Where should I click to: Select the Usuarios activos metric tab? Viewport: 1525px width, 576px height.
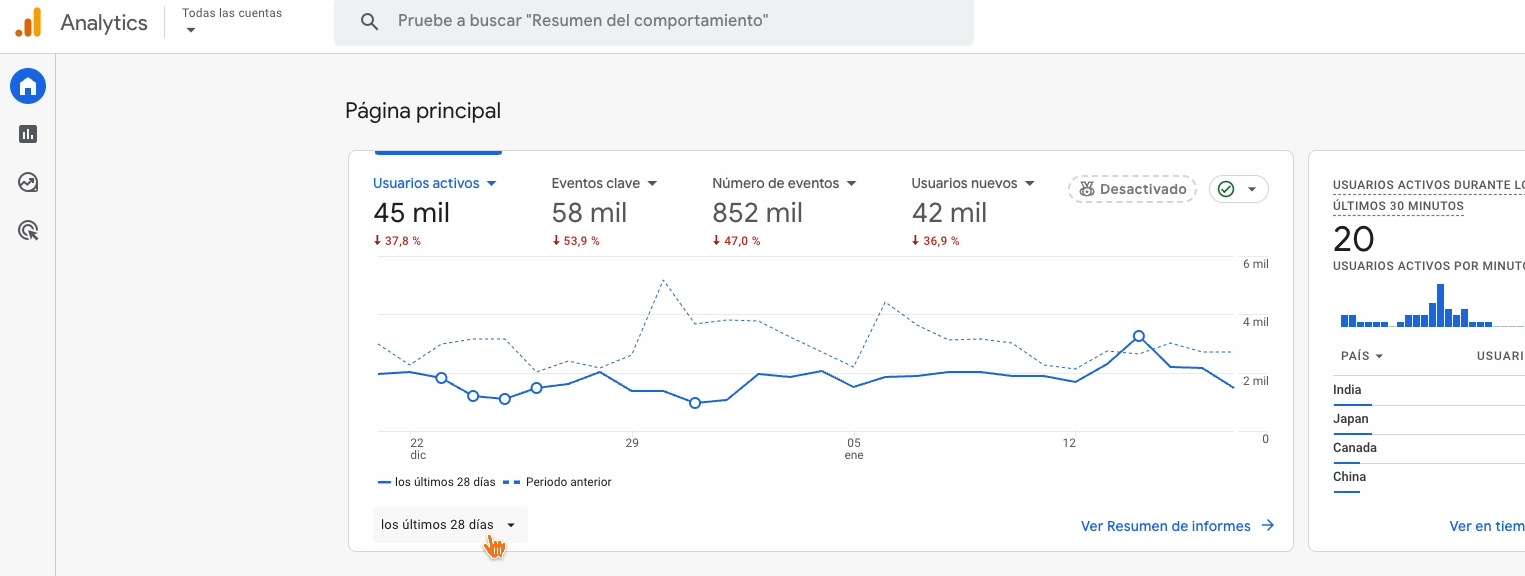(x=434, y=183)
